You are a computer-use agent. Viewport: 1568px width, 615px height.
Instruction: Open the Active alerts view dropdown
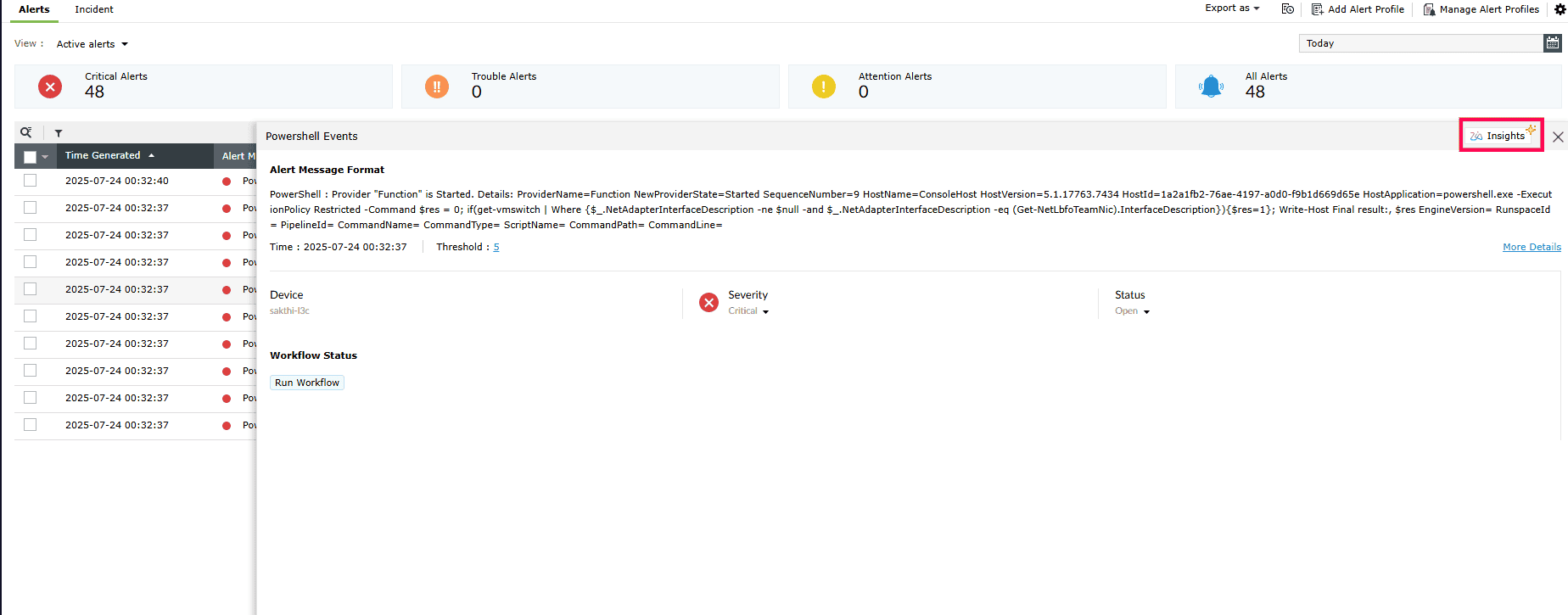pos(92,44)
